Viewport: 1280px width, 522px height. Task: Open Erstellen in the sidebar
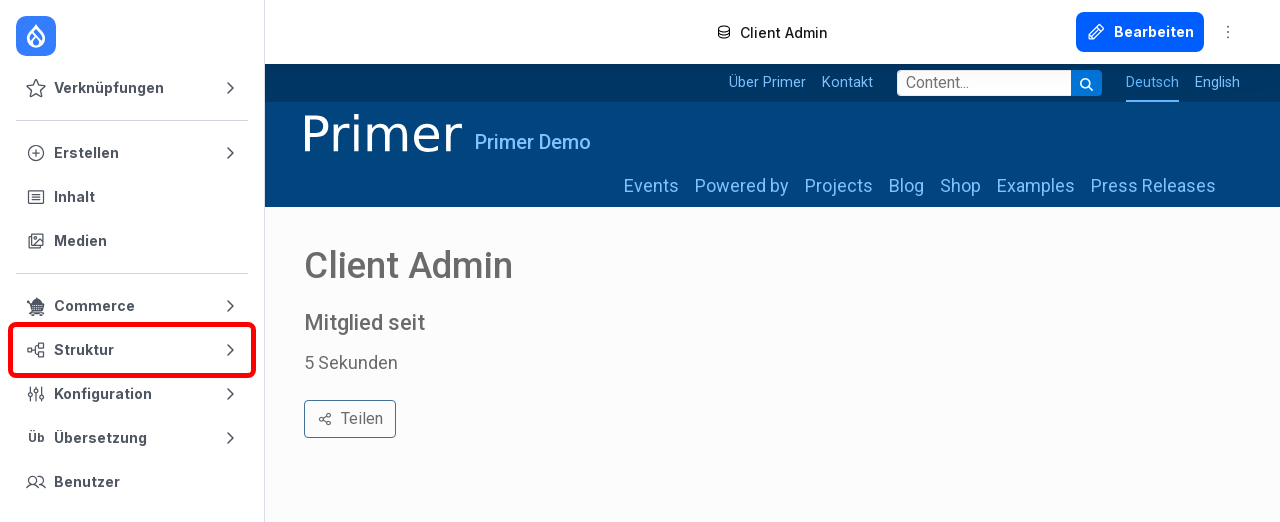point(132,153)
